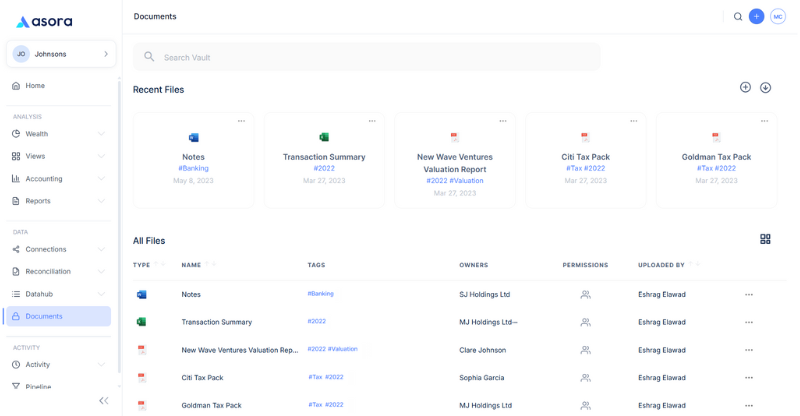This screenshot has height=416, width=800.
Task: Click the Excel icon on Transaction Summary card
Action: point(324,137)
